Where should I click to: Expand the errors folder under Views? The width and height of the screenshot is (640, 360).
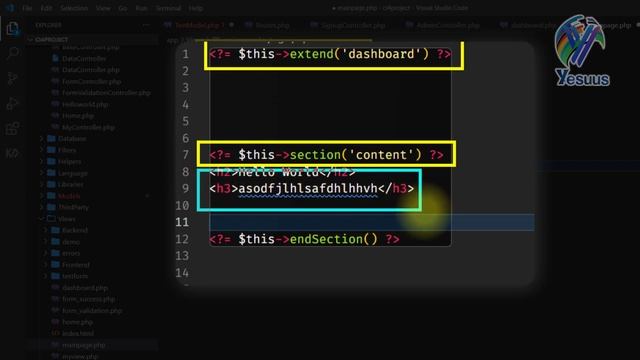click(71, 253)
